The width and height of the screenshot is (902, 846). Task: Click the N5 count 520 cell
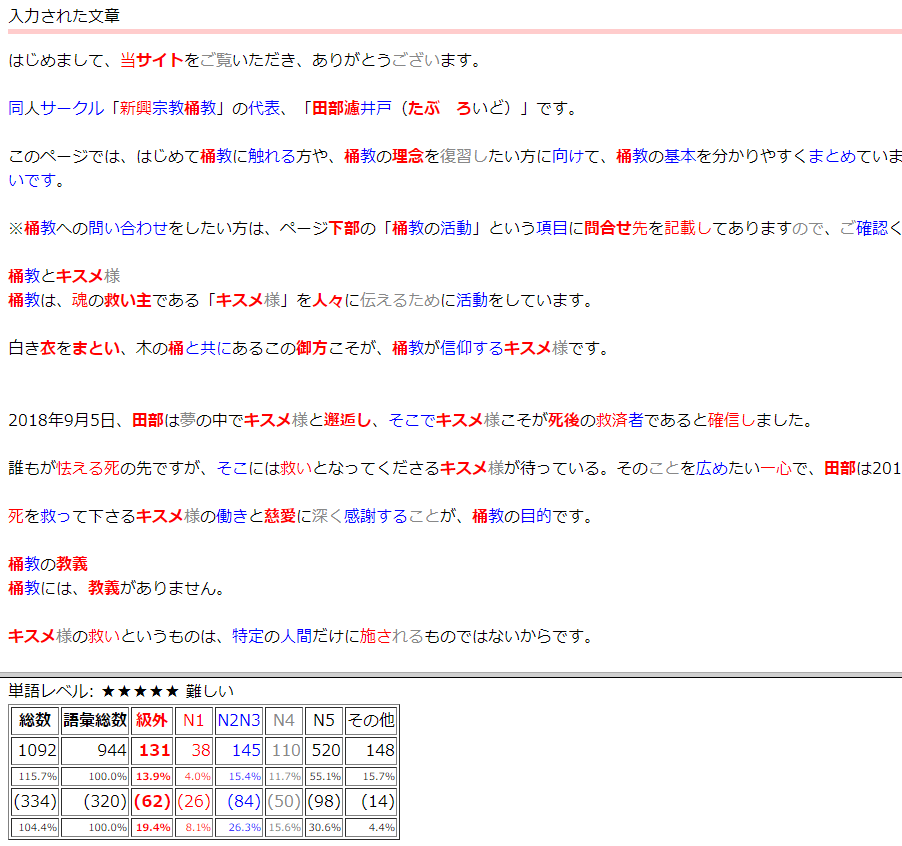(324, 751)
